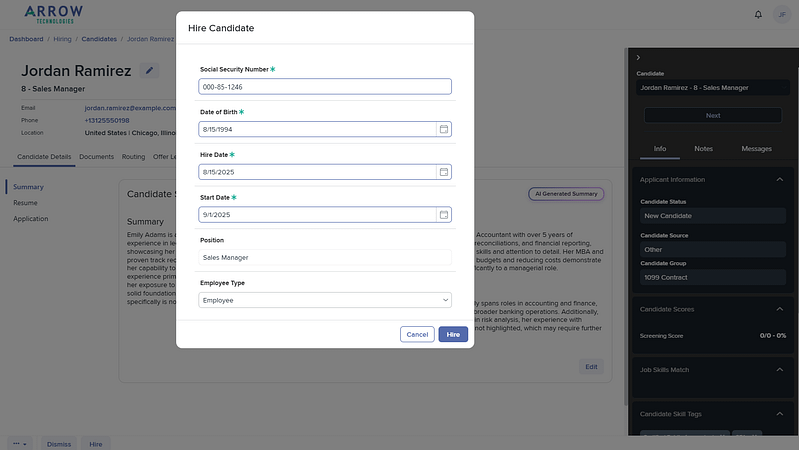Switch to the Messages tab
This screenshot has width=799, height=450.
756,149
